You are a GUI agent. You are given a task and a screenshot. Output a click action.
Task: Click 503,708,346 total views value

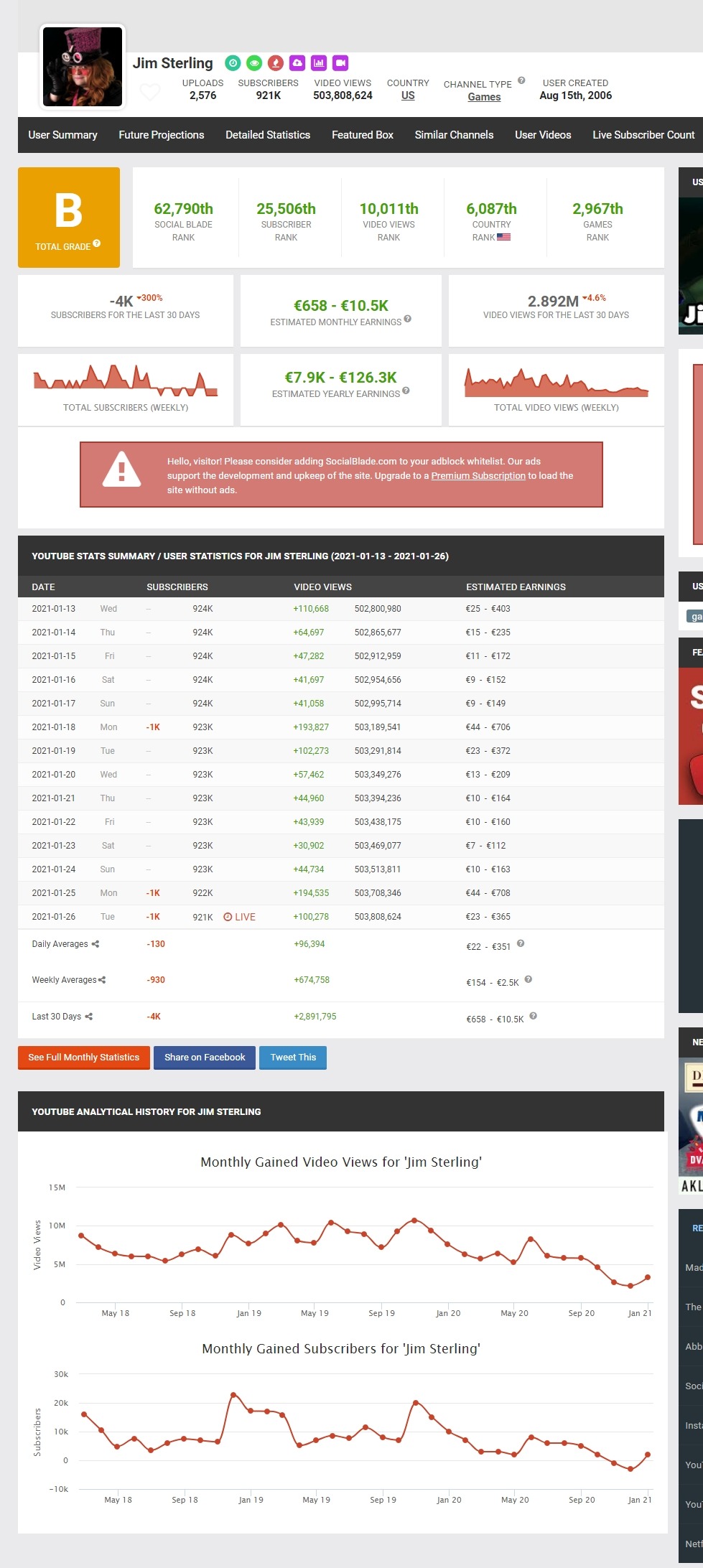click(x=378, y=893)
